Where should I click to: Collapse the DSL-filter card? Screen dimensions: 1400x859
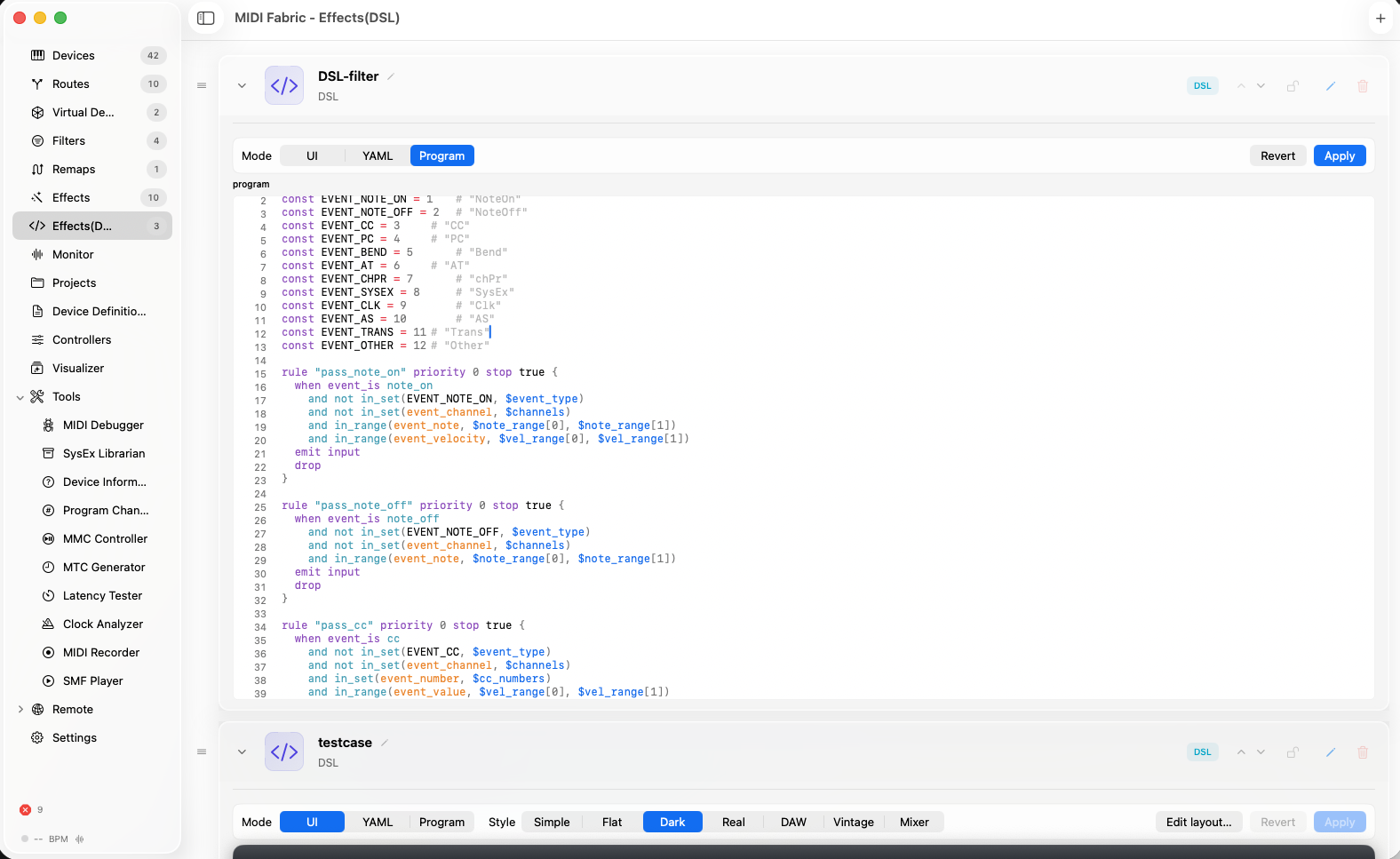tap(242, 86)
